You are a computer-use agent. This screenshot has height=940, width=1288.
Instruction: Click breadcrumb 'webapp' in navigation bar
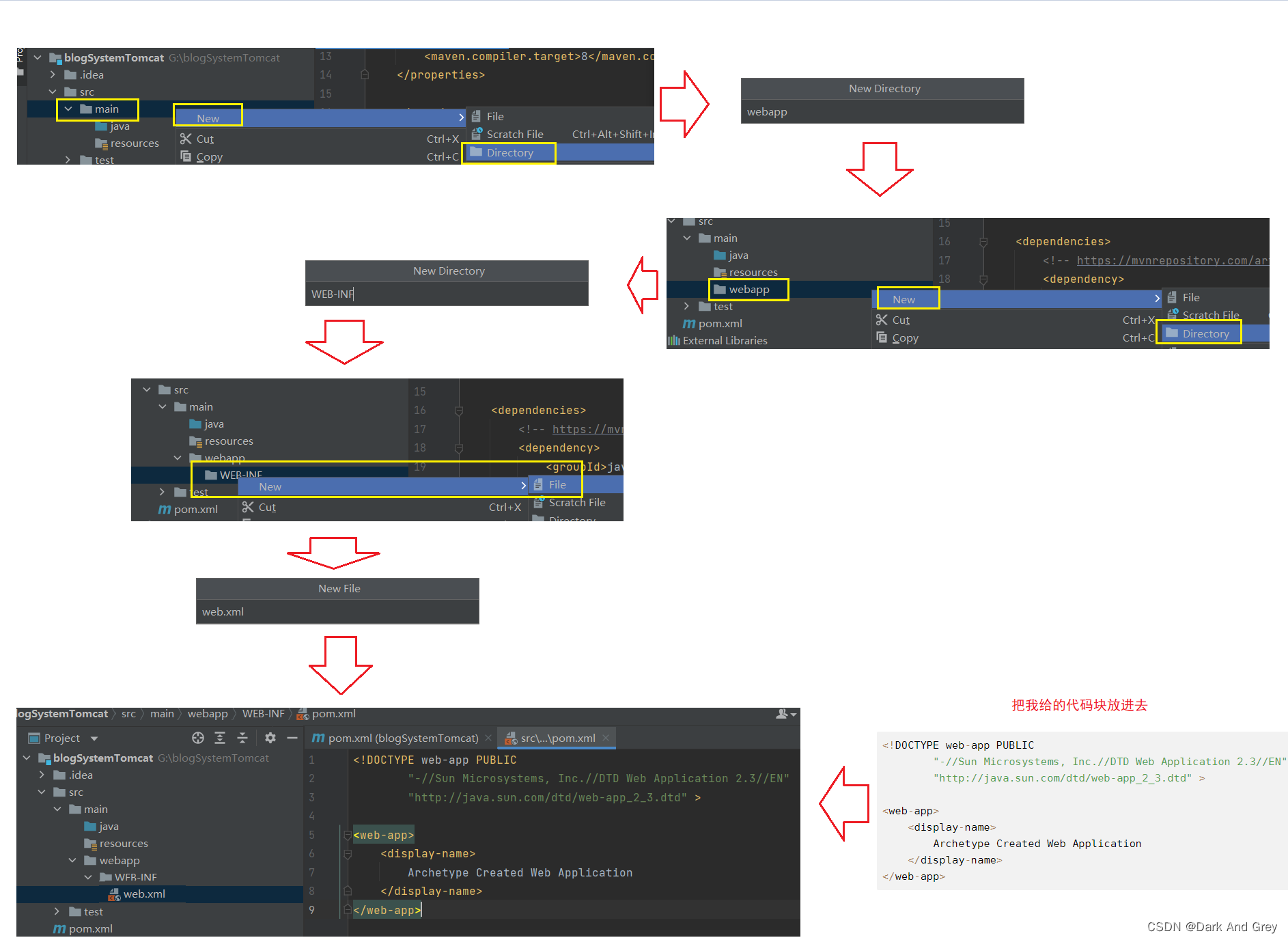click(208, 714)
